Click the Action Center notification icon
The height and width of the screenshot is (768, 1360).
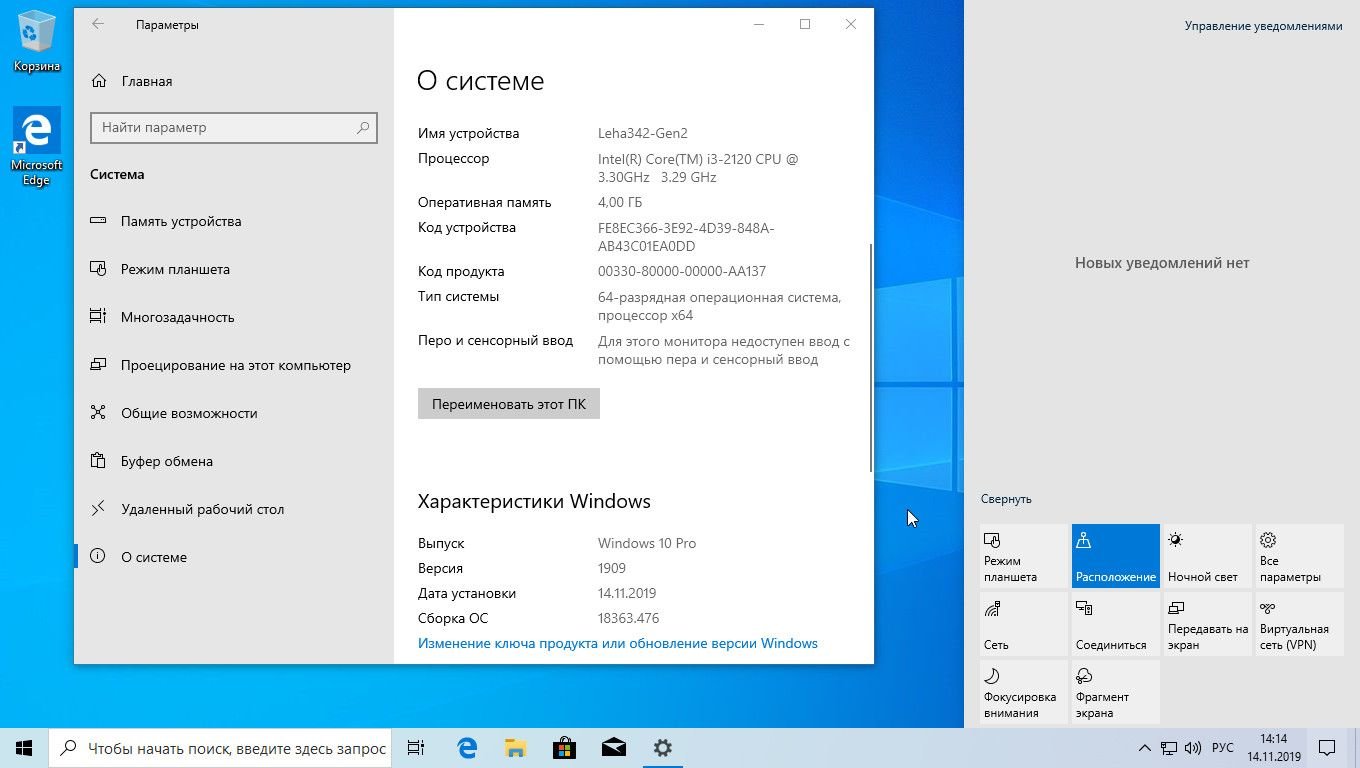(1327, 748)
